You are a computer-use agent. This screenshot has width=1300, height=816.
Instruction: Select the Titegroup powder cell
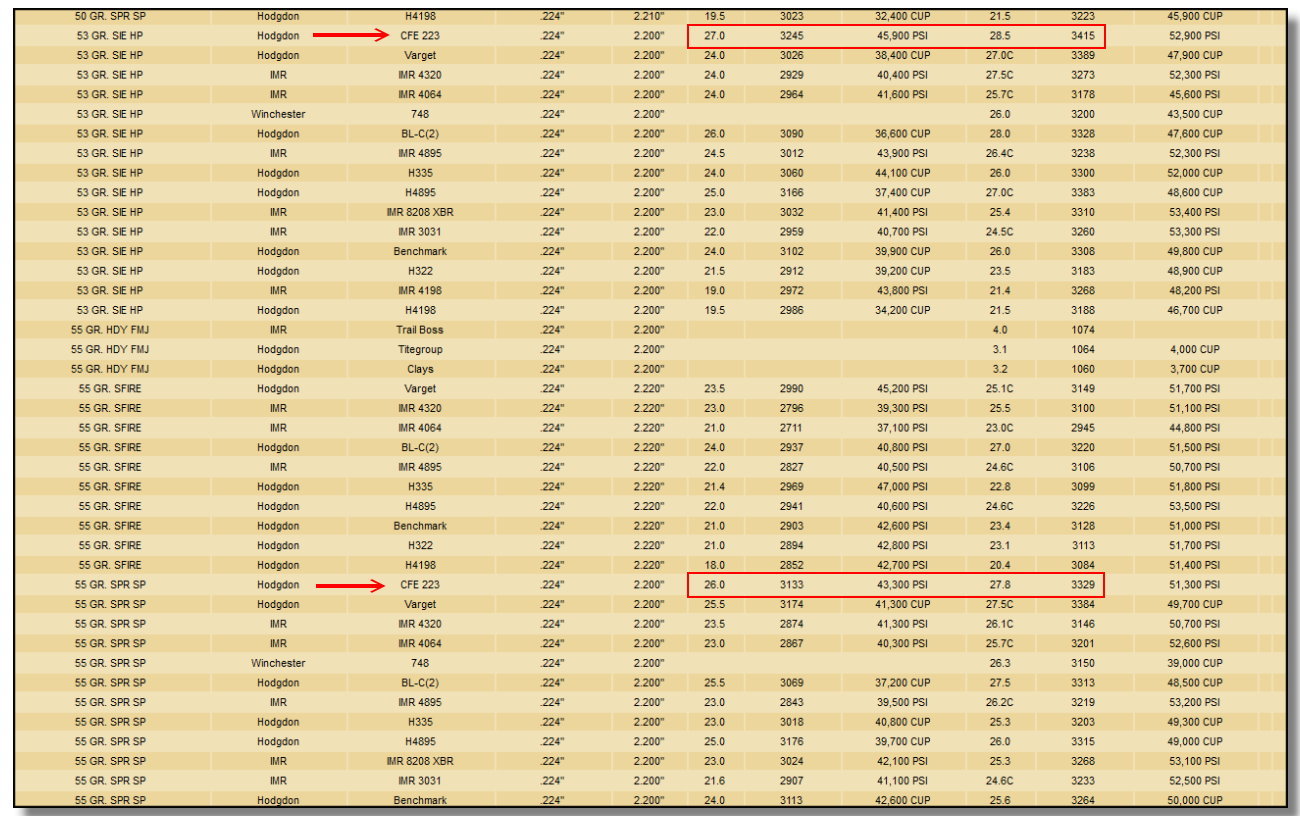pos(419,350)
